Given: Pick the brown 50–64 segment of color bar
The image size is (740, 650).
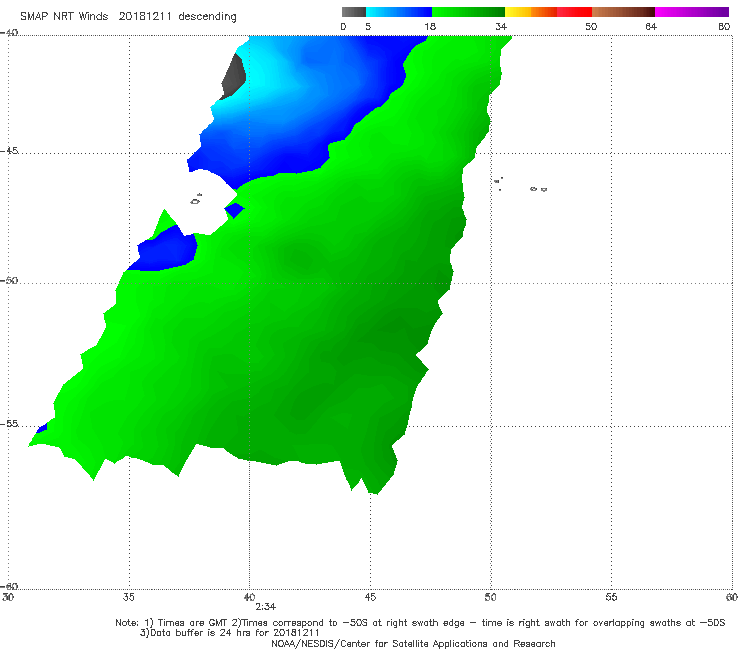Looking at the screenshot, I should (623, 12).
